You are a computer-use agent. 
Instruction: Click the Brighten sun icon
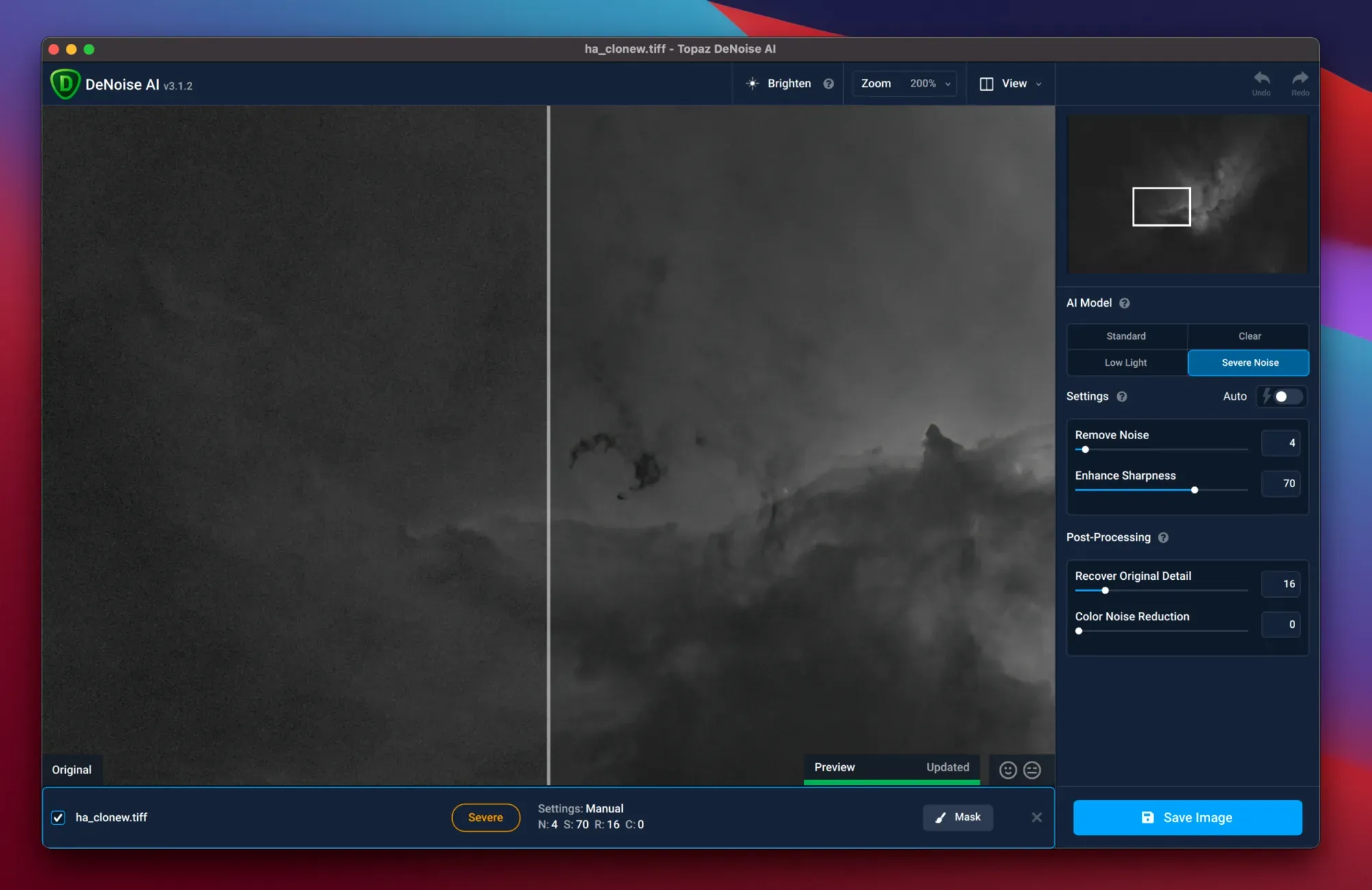coord(753,84)
